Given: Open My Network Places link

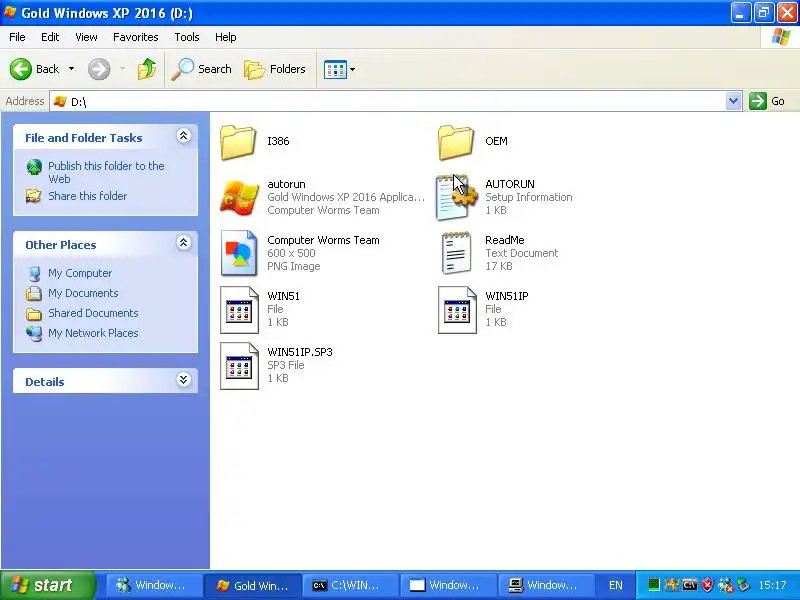Looking at the screenshot, I should [x=93, y=333].
